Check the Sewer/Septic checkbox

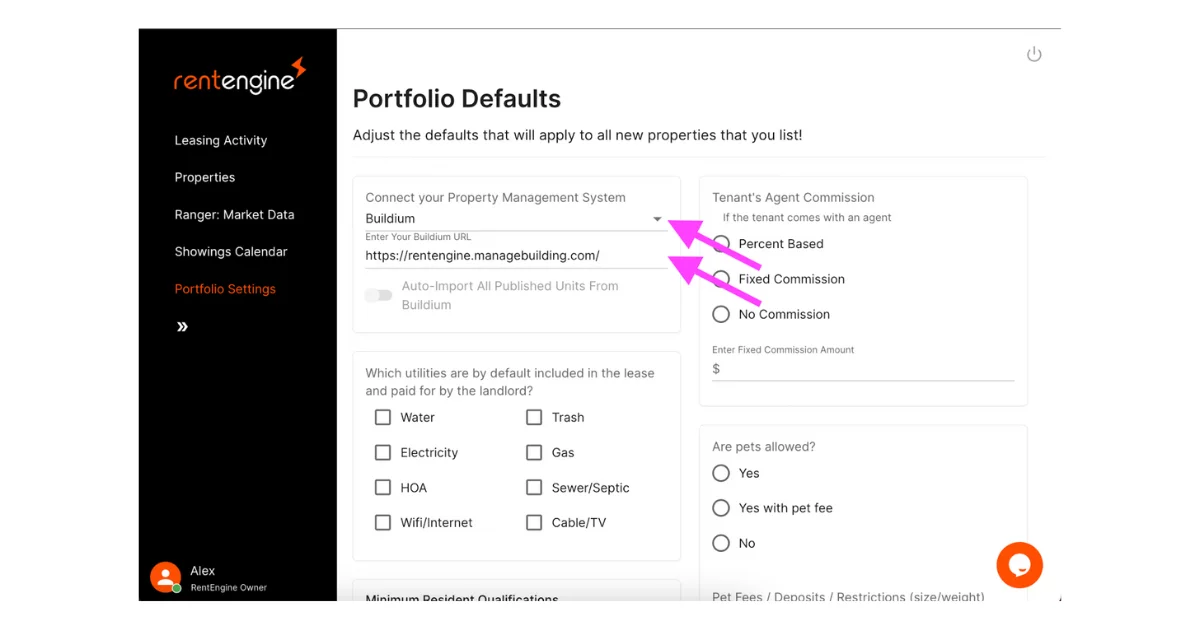pos(534,488)
